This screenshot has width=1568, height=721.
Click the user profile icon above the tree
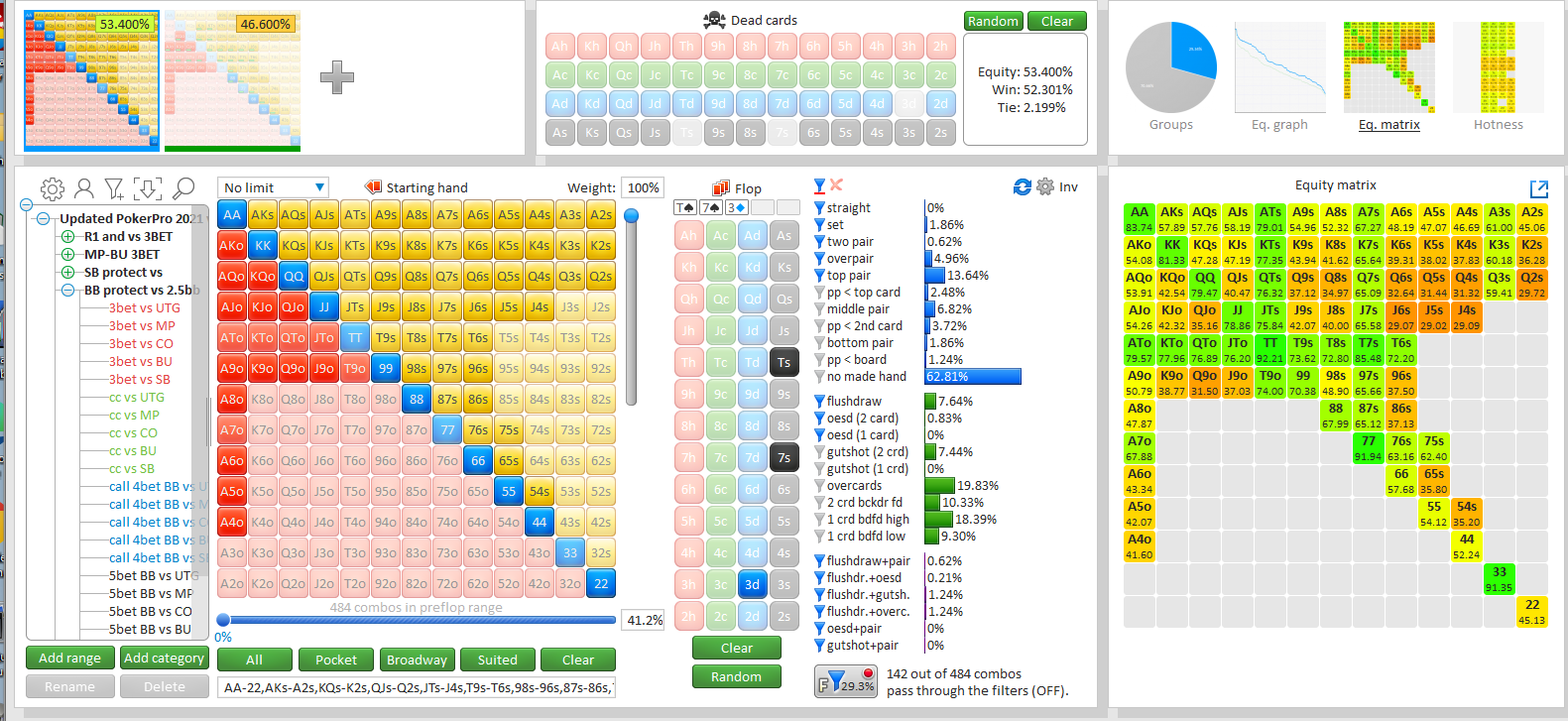coord(84,188)
